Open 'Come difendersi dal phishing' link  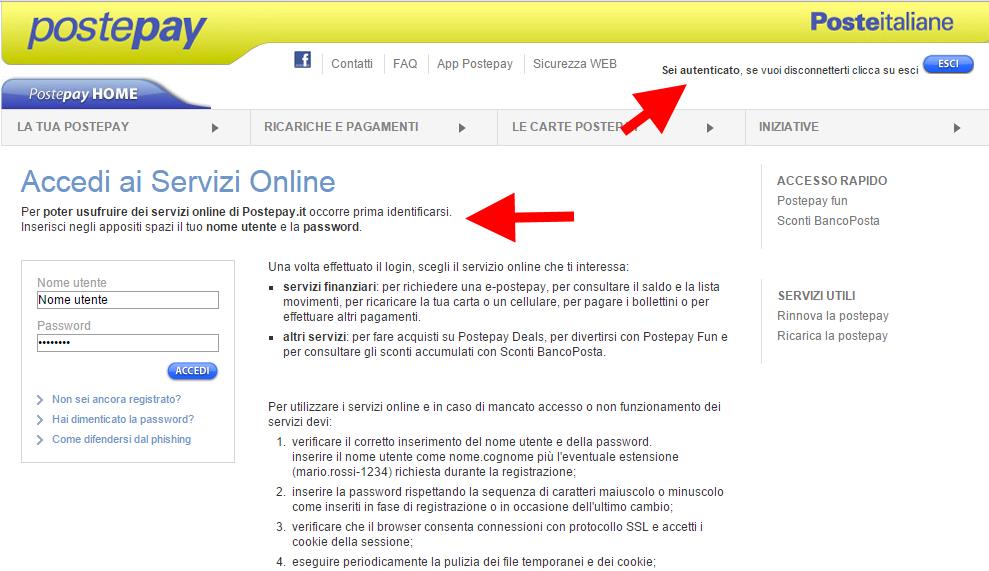(122, 439)
